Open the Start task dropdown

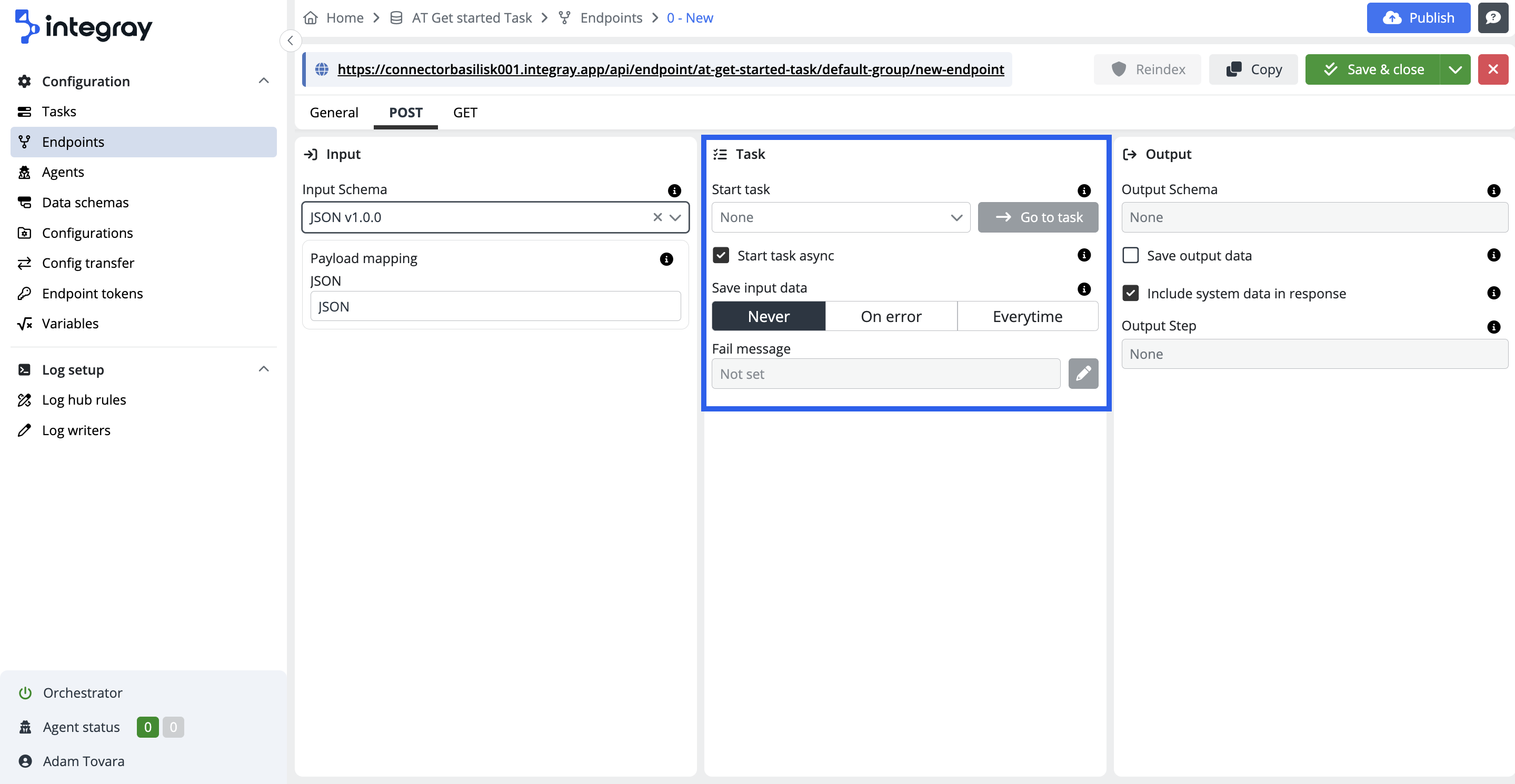(840, 217)
